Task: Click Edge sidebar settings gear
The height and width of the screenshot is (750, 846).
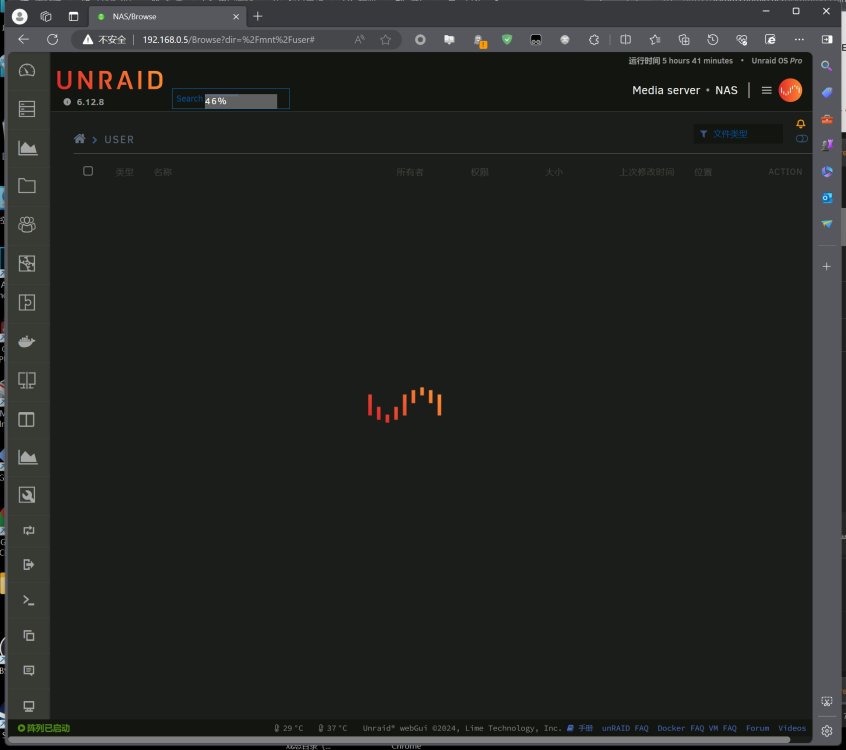Action: pyautogui.click(x=827, y=731)
